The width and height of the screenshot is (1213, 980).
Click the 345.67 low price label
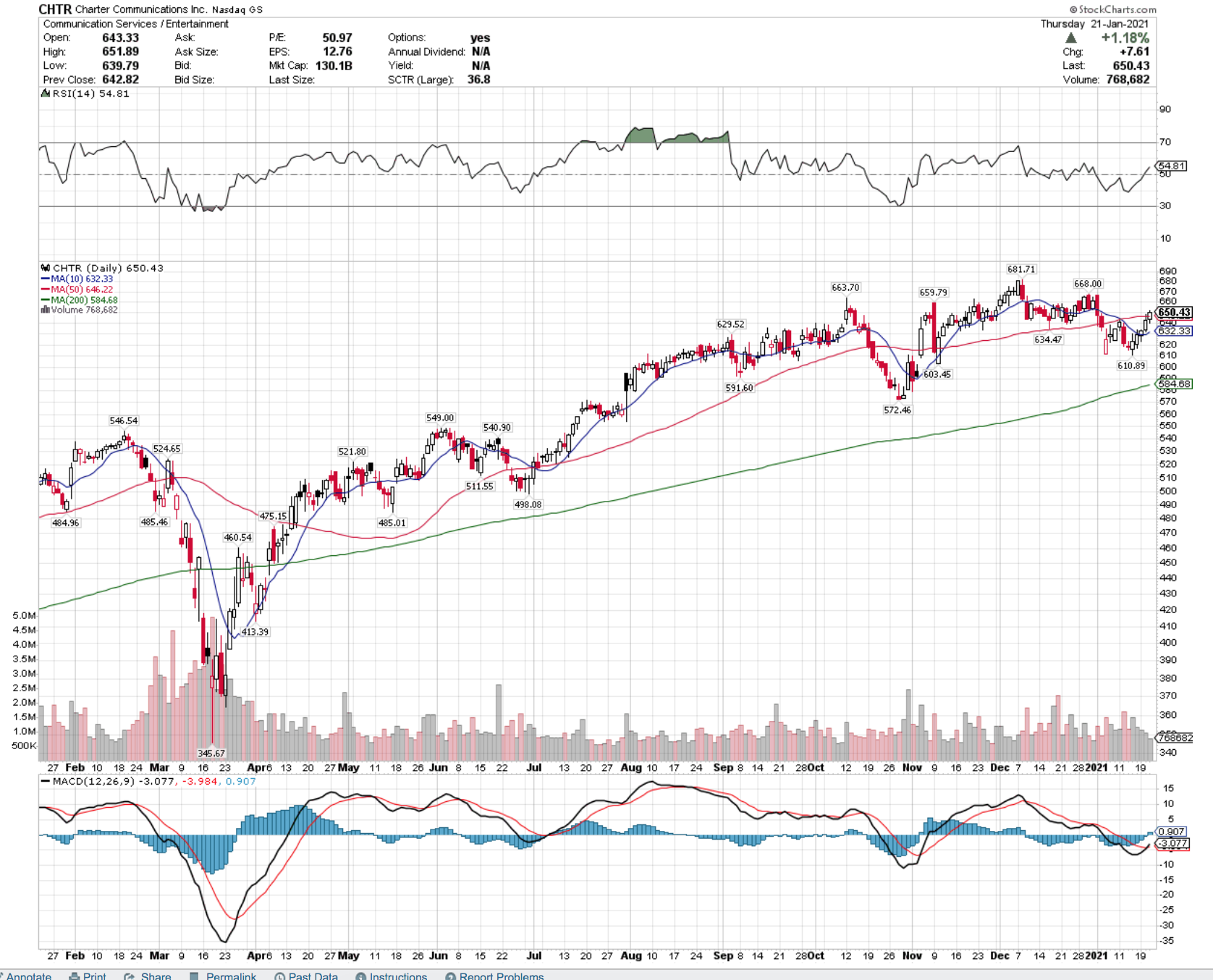tap(211, 753)
